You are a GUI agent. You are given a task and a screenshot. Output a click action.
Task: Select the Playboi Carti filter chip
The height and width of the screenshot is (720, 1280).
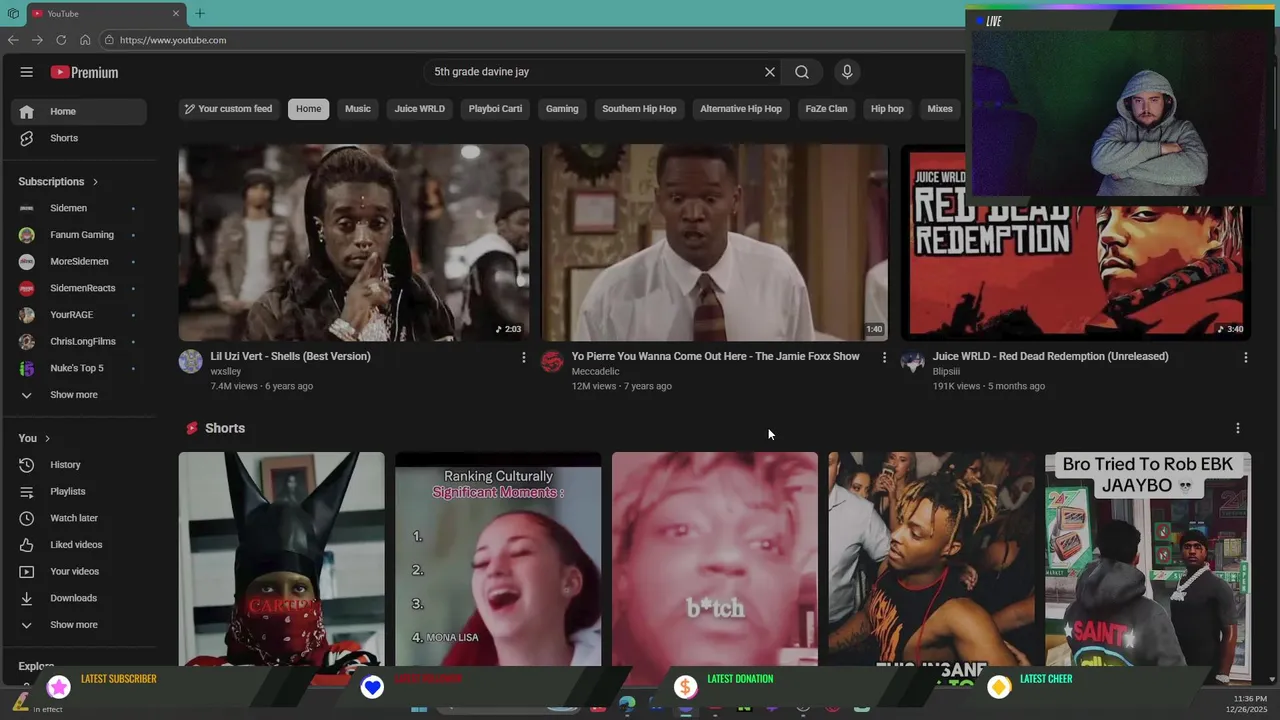[x=496, y=109]
